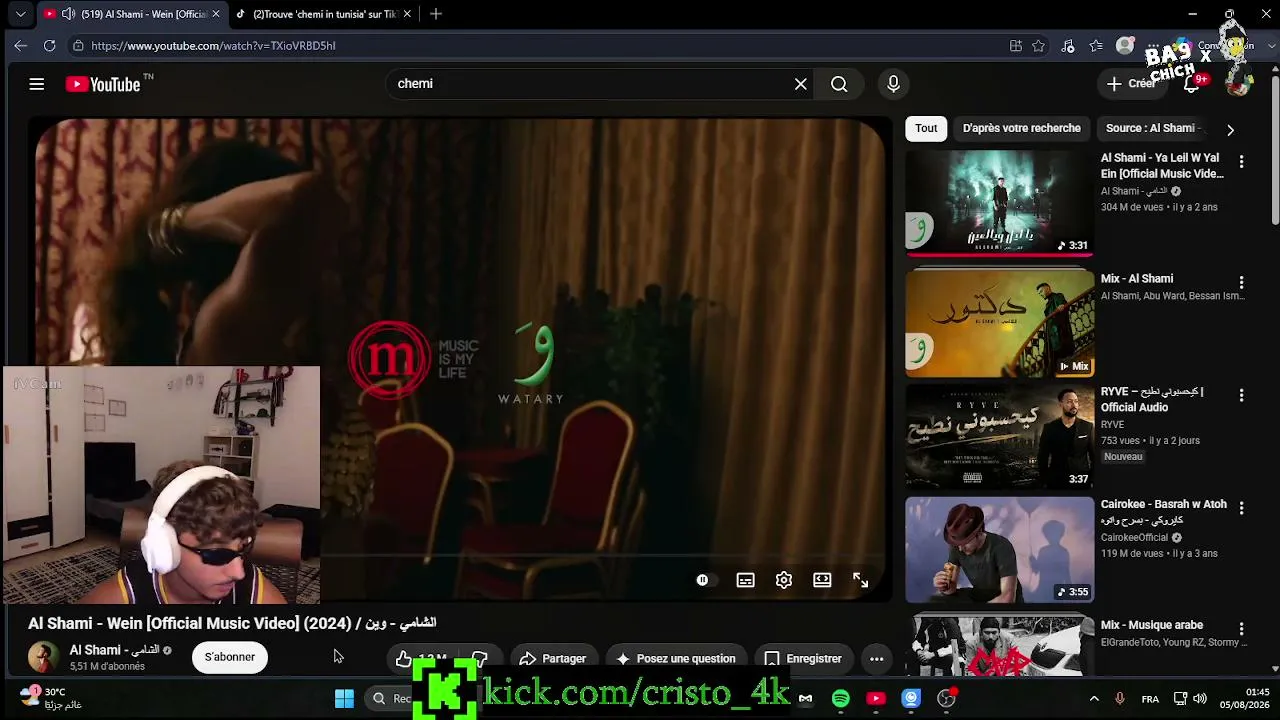Show hidden system tray icons

pos(1094,699)
